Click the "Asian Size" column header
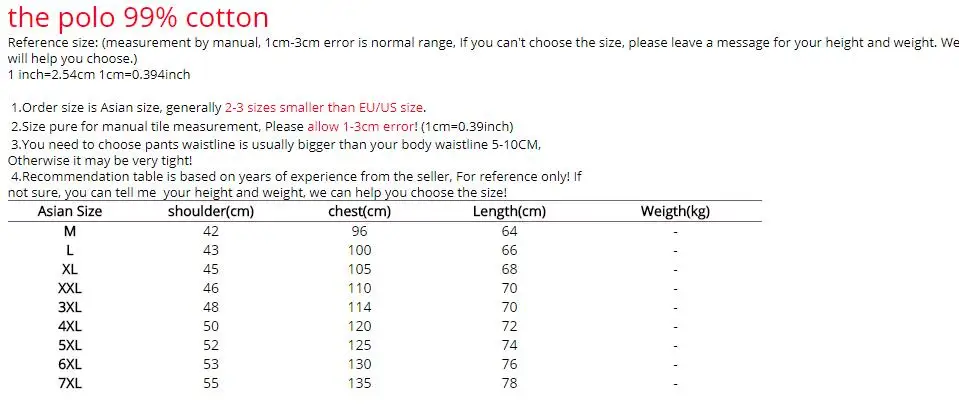Viewport: 959px width, 404px height. [x=70, y=211]
